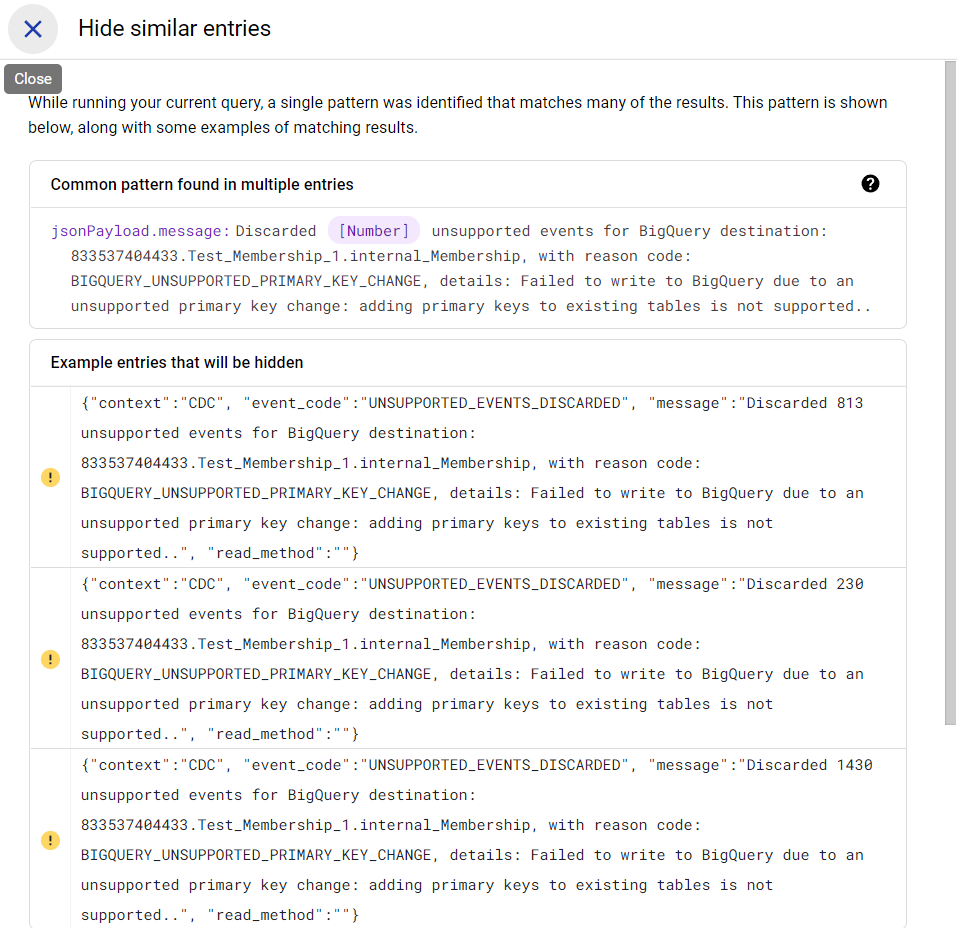Select the [Number] placeholder chip

(374, 231)
